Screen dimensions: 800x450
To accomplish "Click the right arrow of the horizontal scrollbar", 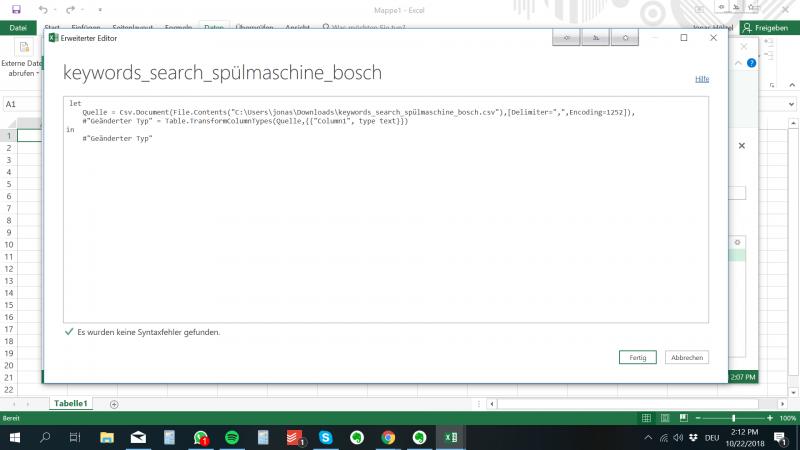I will click(x=782, y=404).
